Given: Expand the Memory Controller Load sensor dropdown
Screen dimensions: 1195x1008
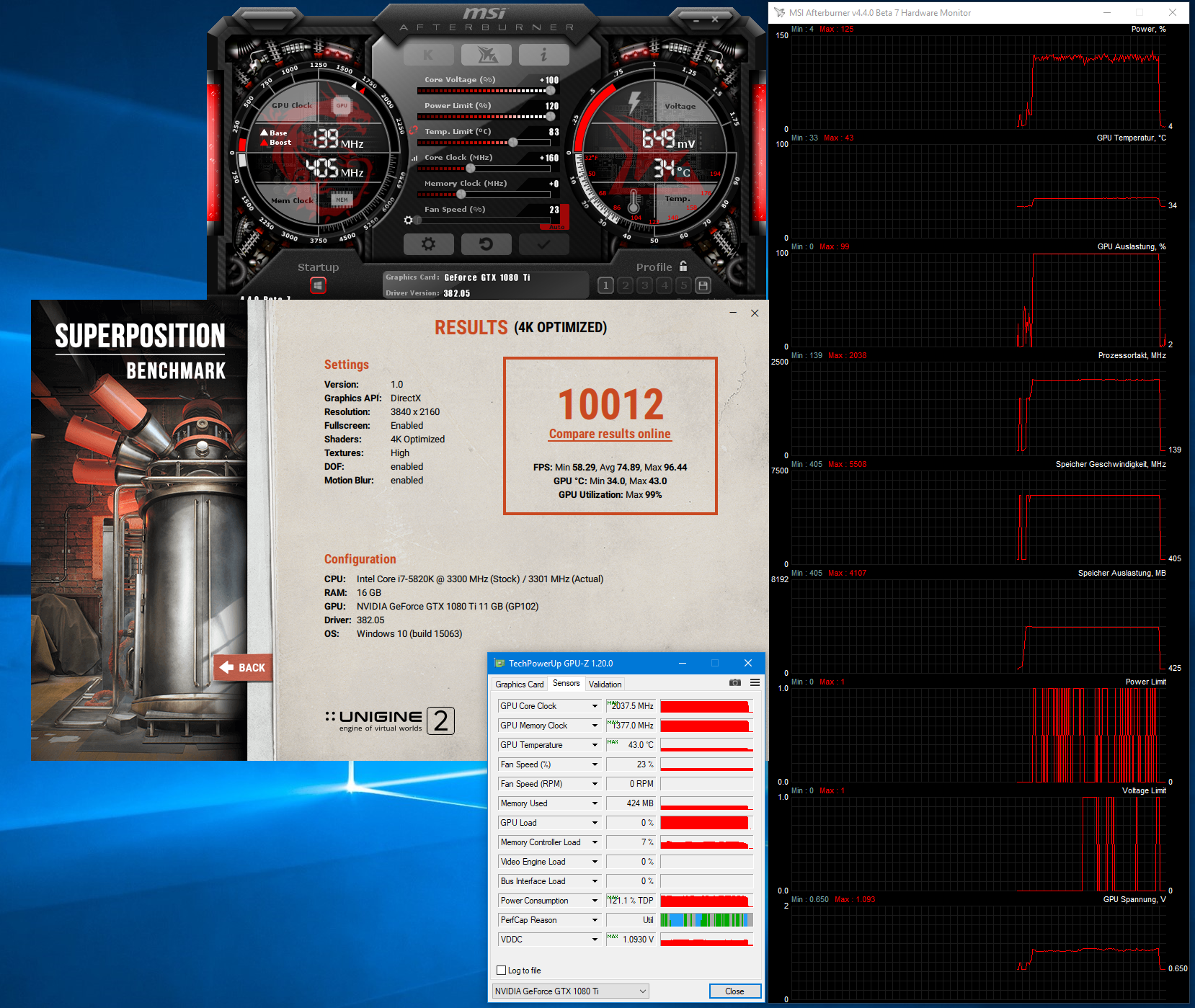Looking at the screenshot, I should tap(595, 842).
